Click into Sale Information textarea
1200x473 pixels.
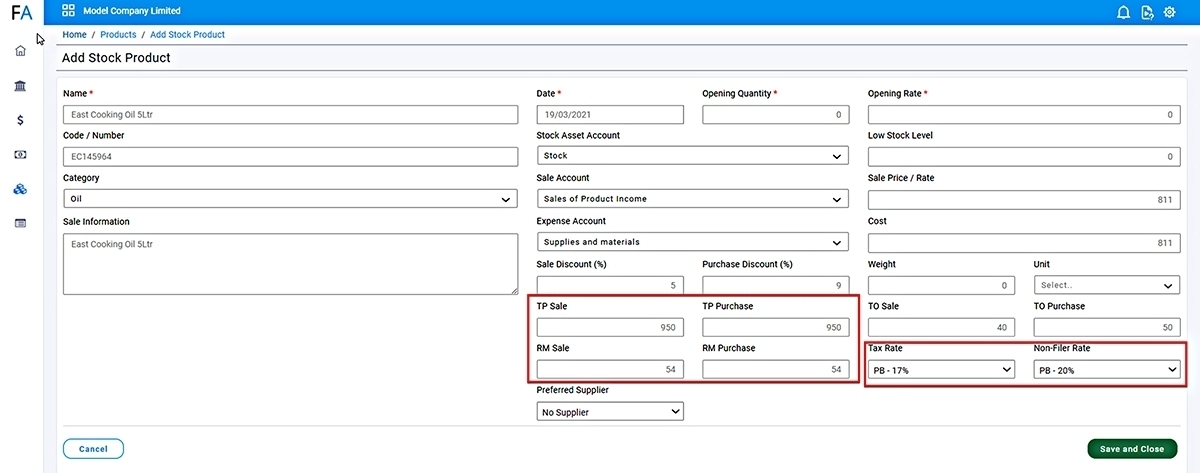pos(290,264)
